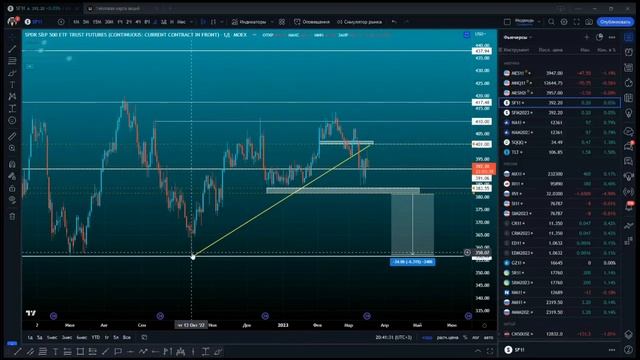
Task: Click the quick search magnifier icon
Action: tap(551, 22)
